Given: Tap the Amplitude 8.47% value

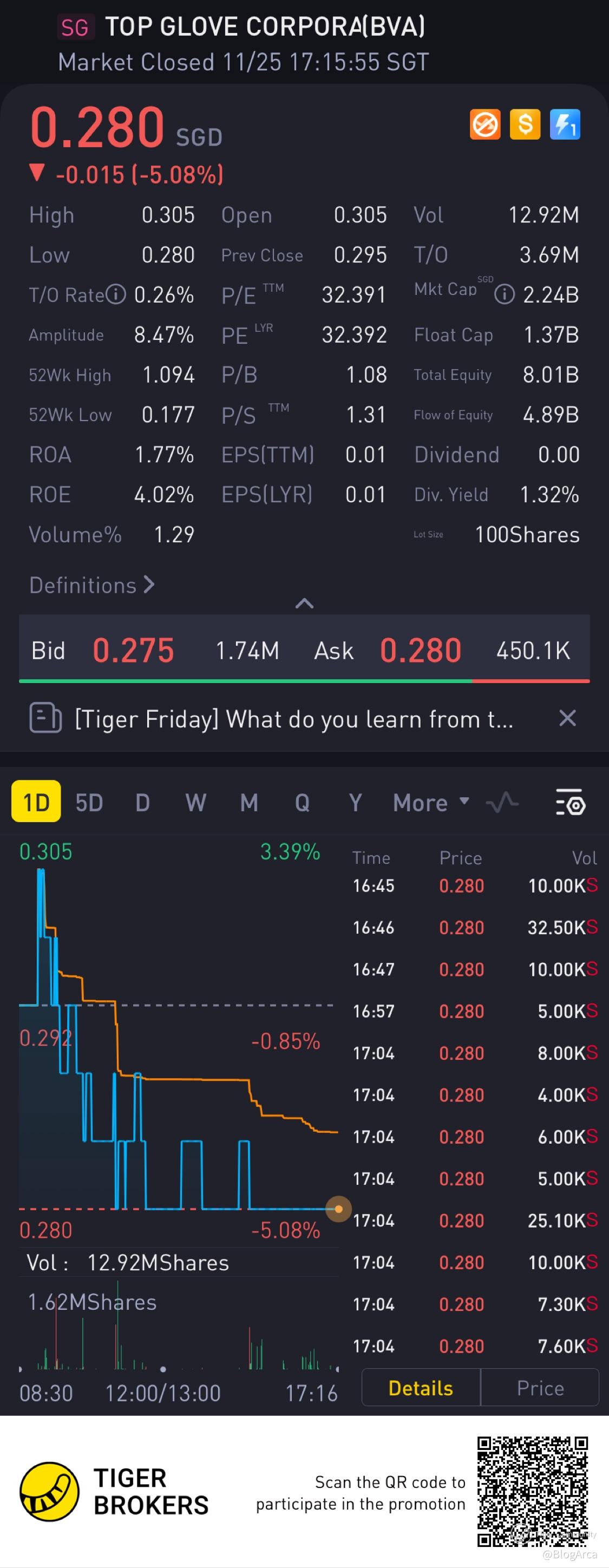Looking at the screenshot, I should [164, 335].
